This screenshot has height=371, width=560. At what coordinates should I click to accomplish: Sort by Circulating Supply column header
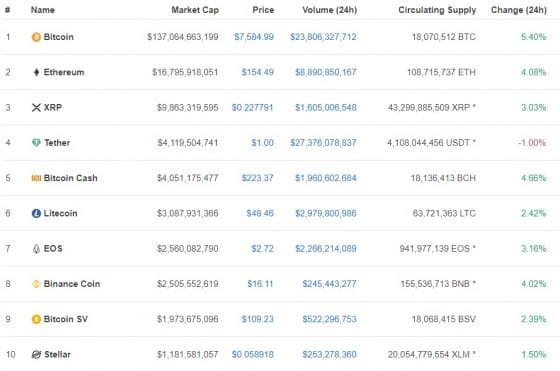(437, 10)
